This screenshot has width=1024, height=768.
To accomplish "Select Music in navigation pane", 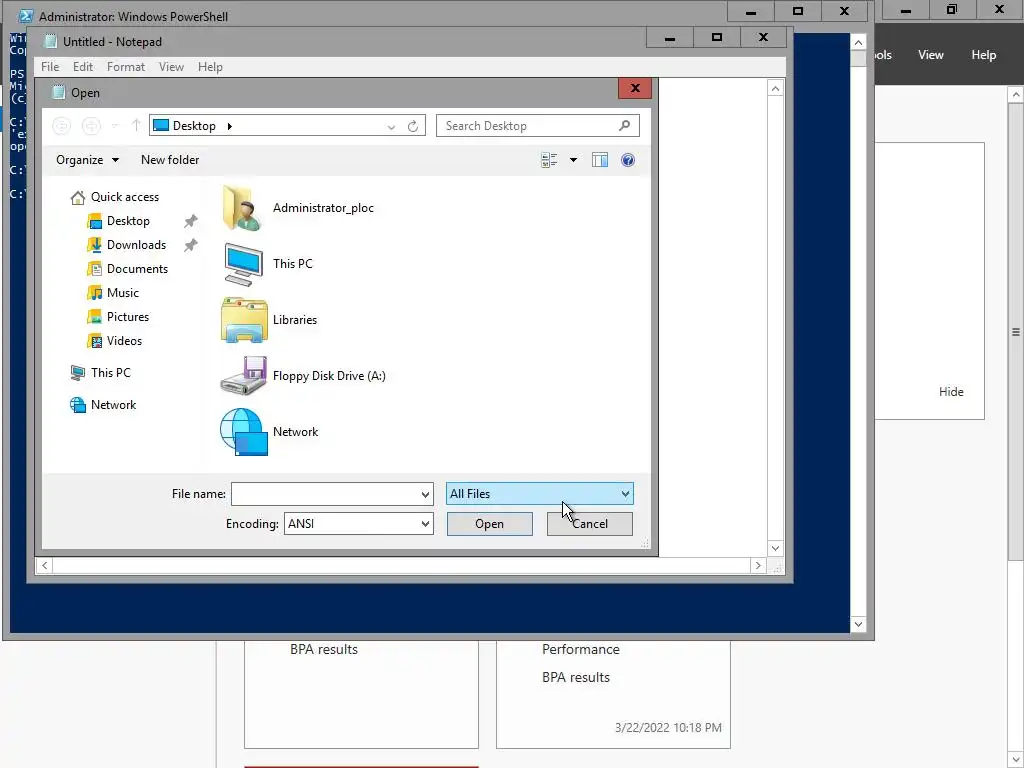I will click(113, 293).
